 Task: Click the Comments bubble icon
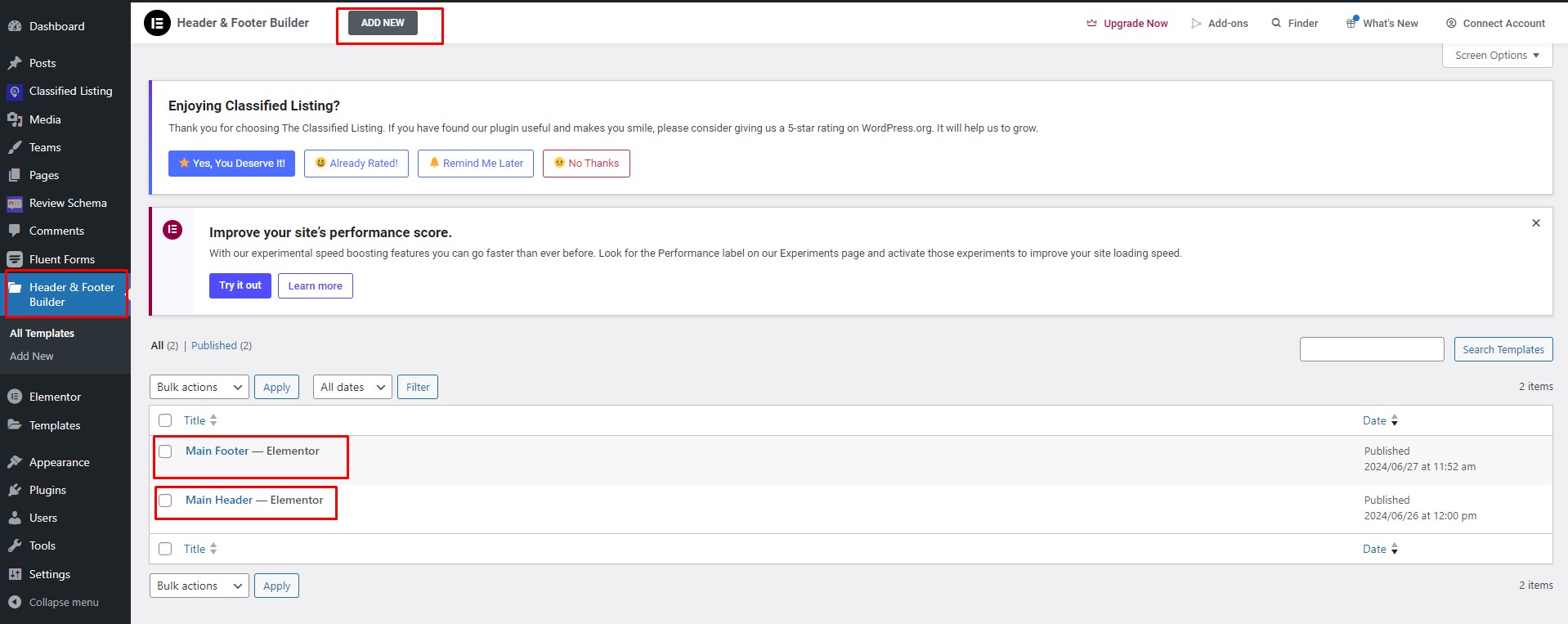15,231
